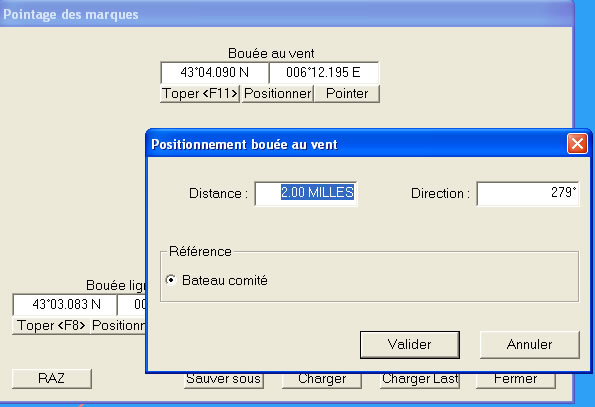Click the Pointage des marques title bar
Screen dimensions: 595x407
286,14
